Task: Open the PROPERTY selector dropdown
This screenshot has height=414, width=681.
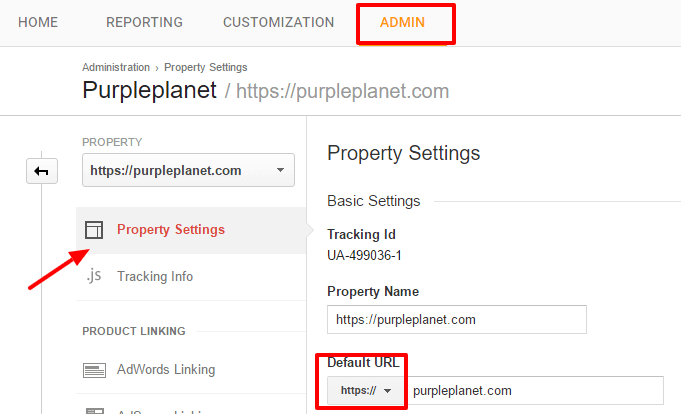Action: [x=188, y=170]
